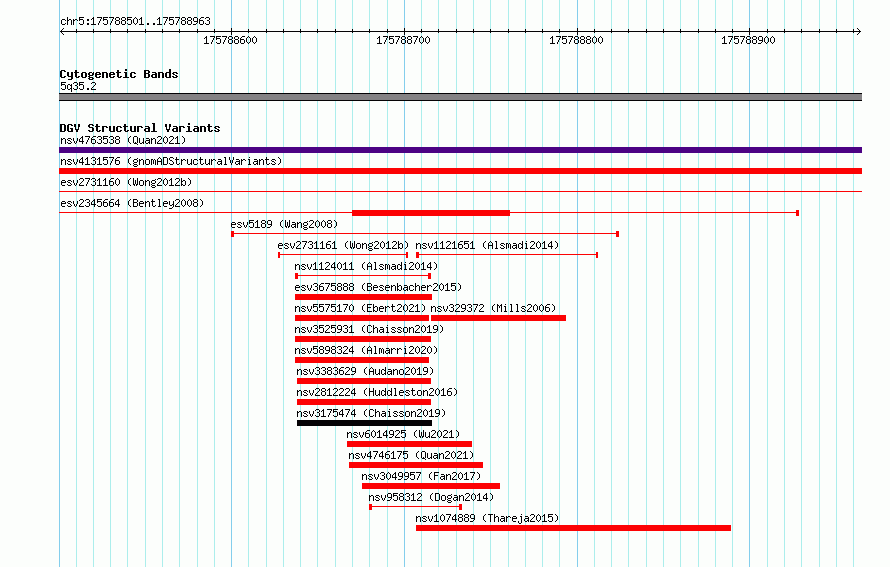Click ruler position 175788700

click(404, 40)
